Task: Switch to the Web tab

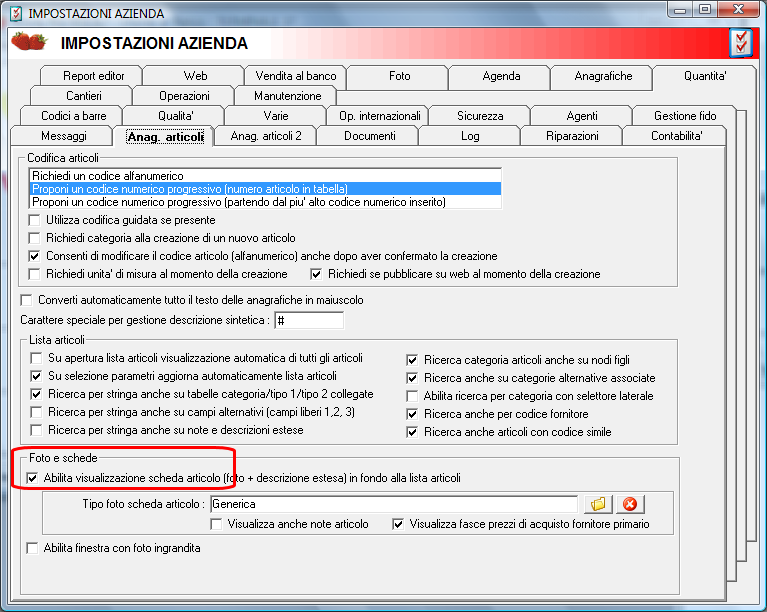Action: click(x=195, y=76)
